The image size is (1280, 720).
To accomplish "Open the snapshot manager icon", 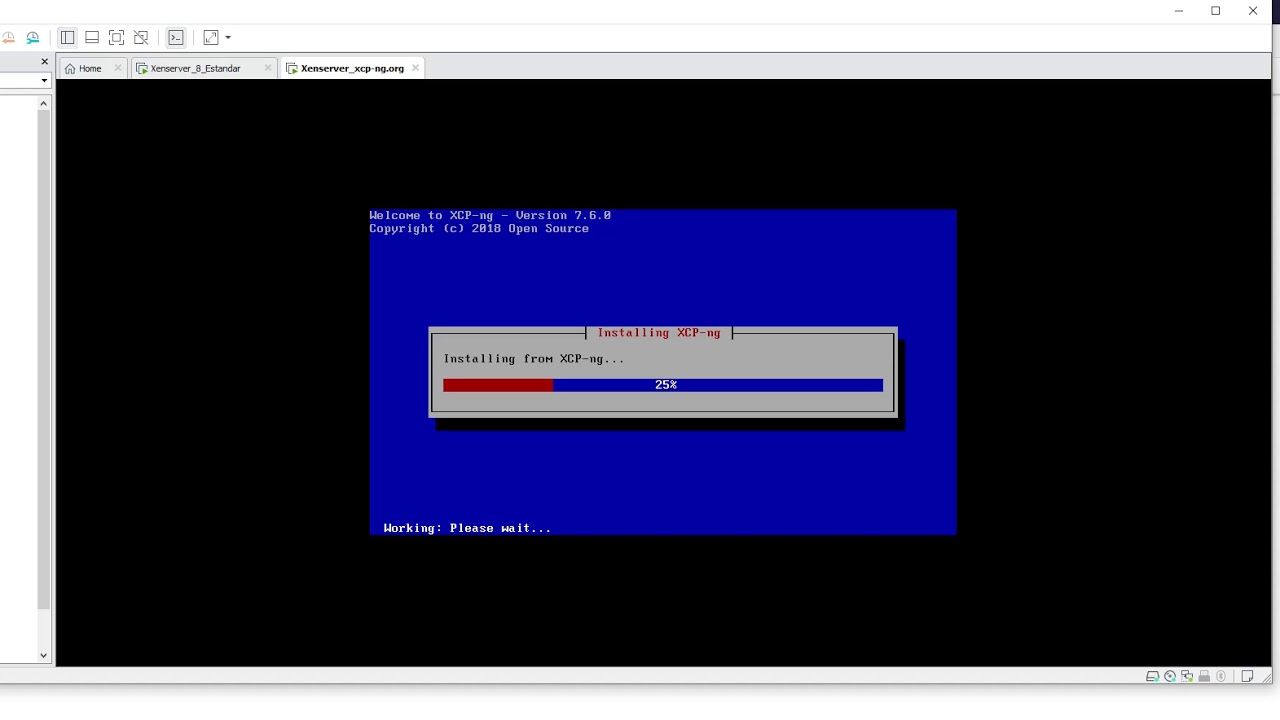I will pos(33,38).
